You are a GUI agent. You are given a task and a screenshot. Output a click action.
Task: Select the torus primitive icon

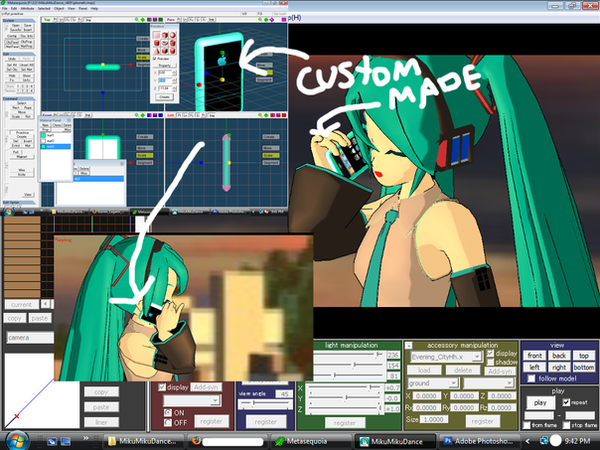pyautogui.click(x=165, y=43)
